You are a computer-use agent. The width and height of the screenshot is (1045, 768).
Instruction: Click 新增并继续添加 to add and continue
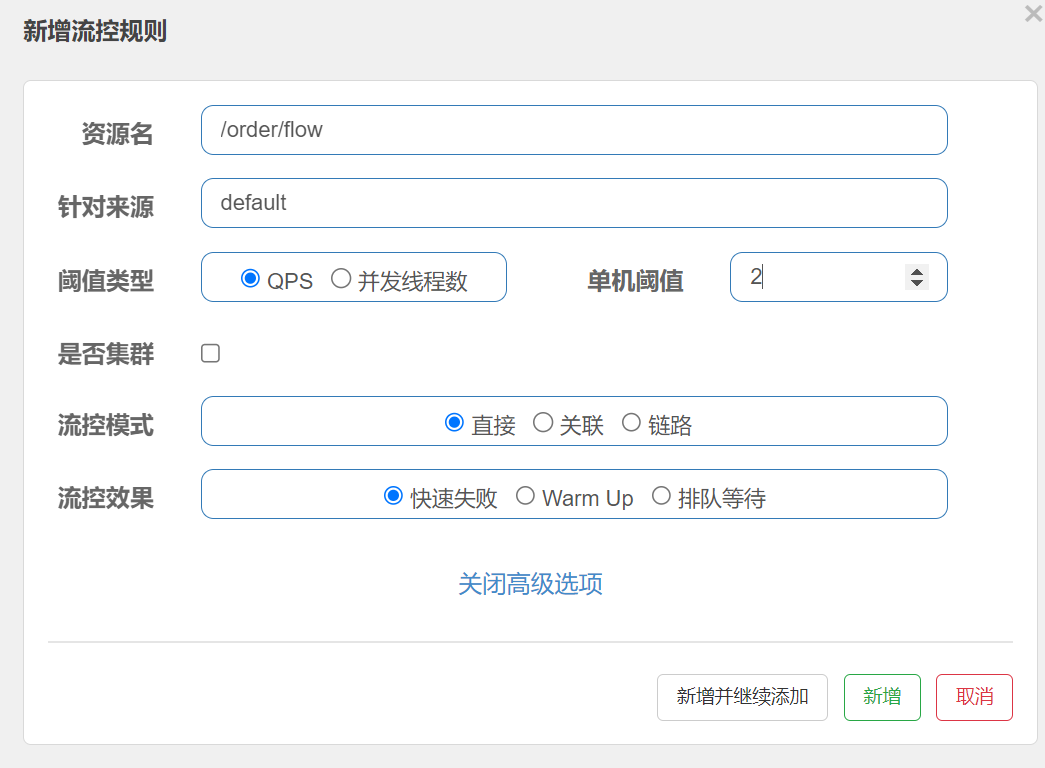point(742,697)
